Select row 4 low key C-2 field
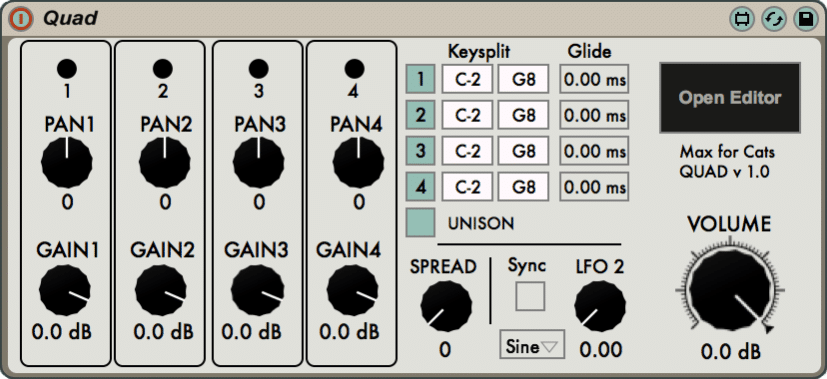Screen dimensions: 827x379 click(x=467, y=187)
